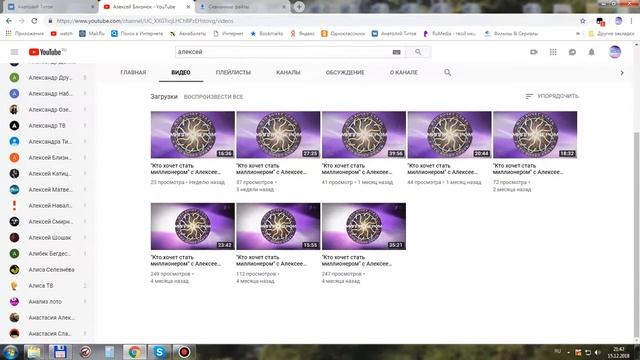The image size is (640, 360).
Task: Open the YouTube hamburger guide menu
Action: (14, 52)
